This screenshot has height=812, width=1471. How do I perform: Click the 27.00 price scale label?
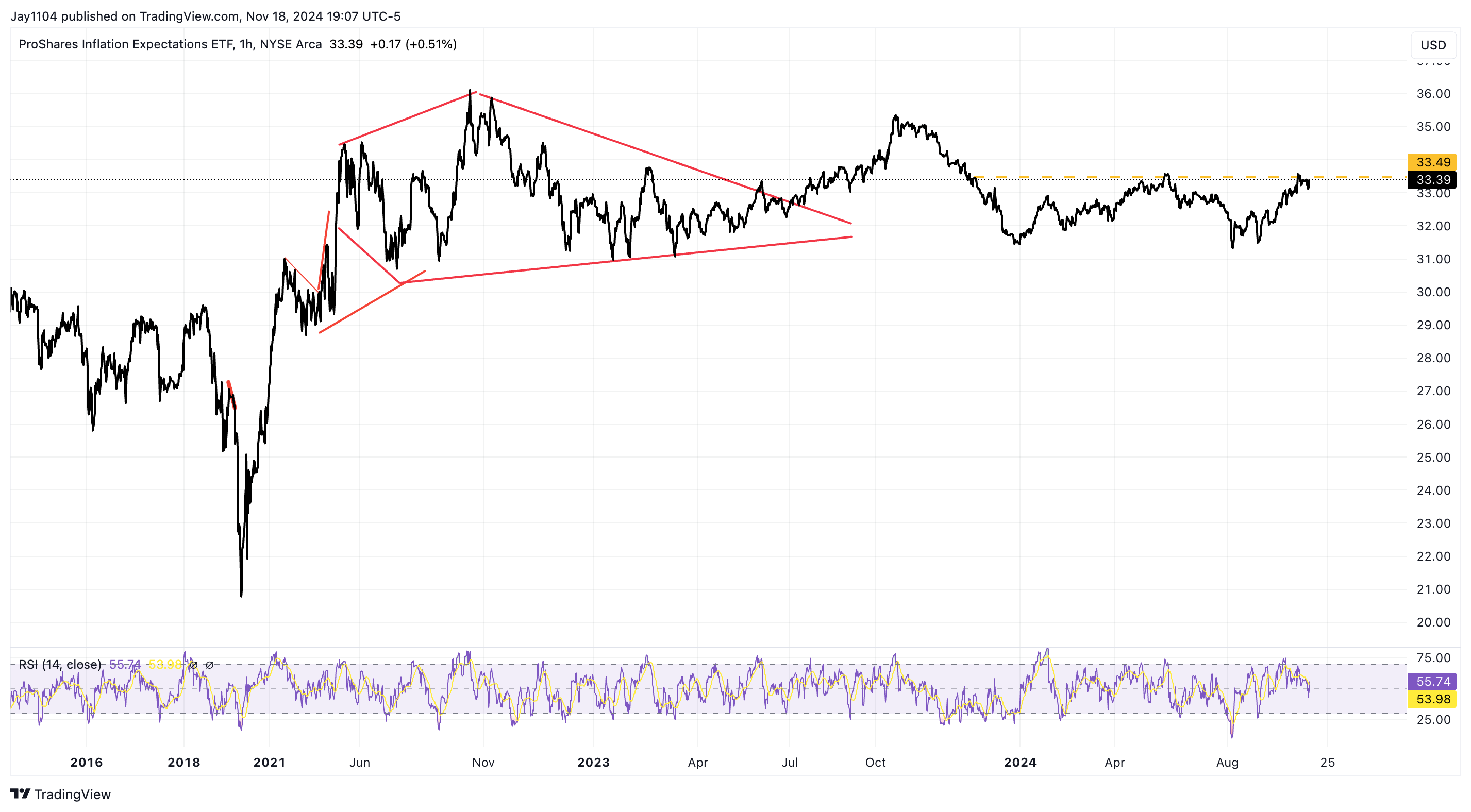[x=1433, y=391]
